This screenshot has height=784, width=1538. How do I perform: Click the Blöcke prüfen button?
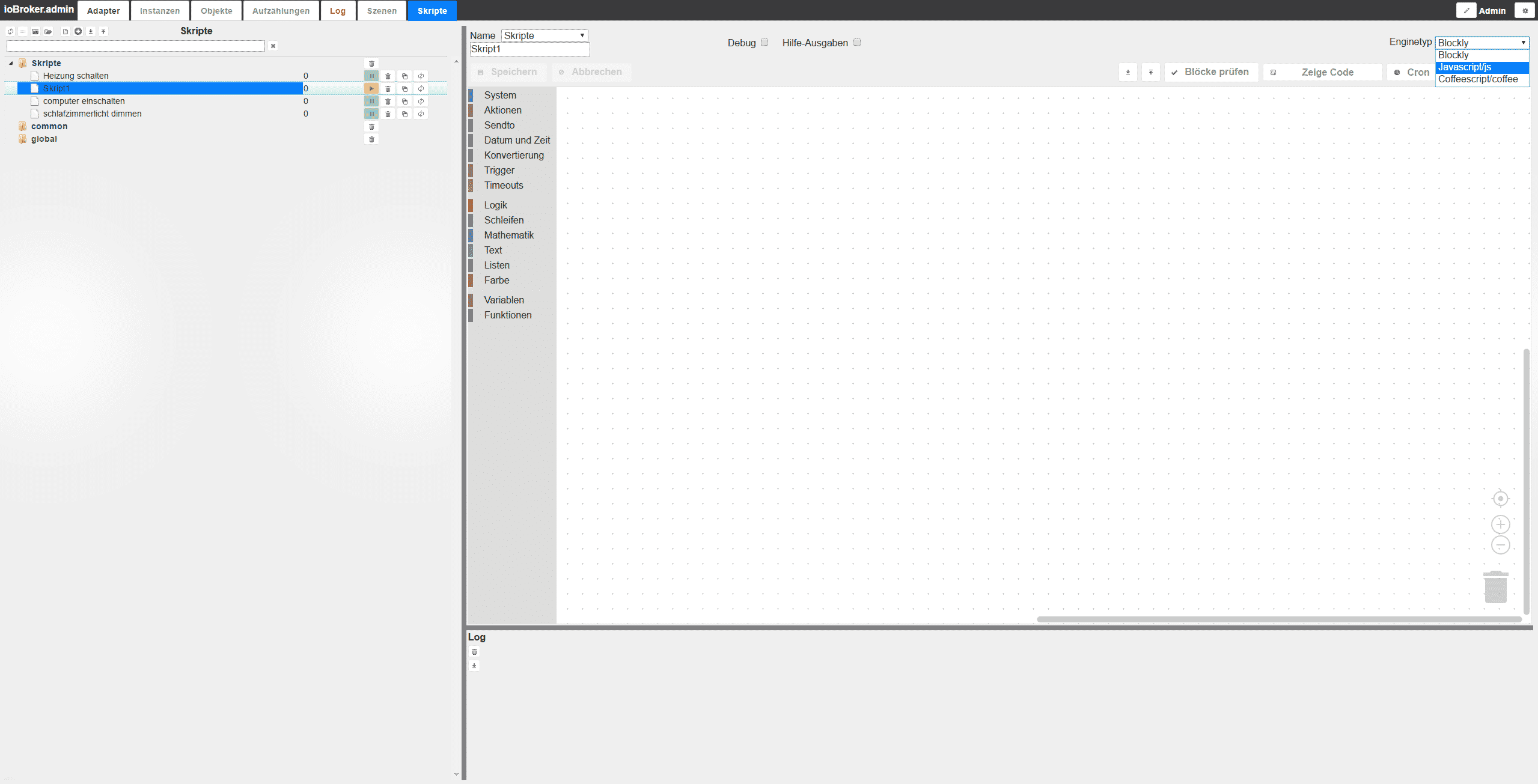(1211, 72)
